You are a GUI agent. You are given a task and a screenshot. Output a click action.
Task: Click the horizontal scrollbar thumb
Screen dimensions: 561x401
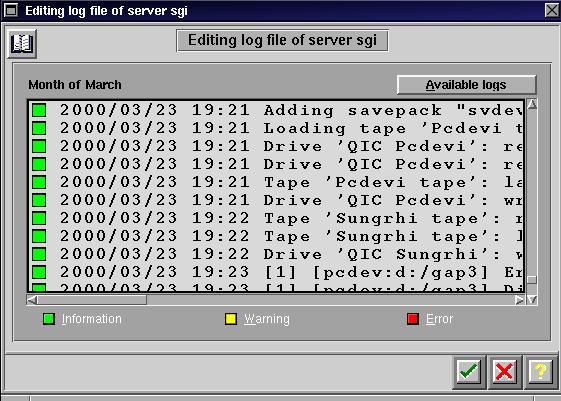pyautogui.click(x=92, y=300)
